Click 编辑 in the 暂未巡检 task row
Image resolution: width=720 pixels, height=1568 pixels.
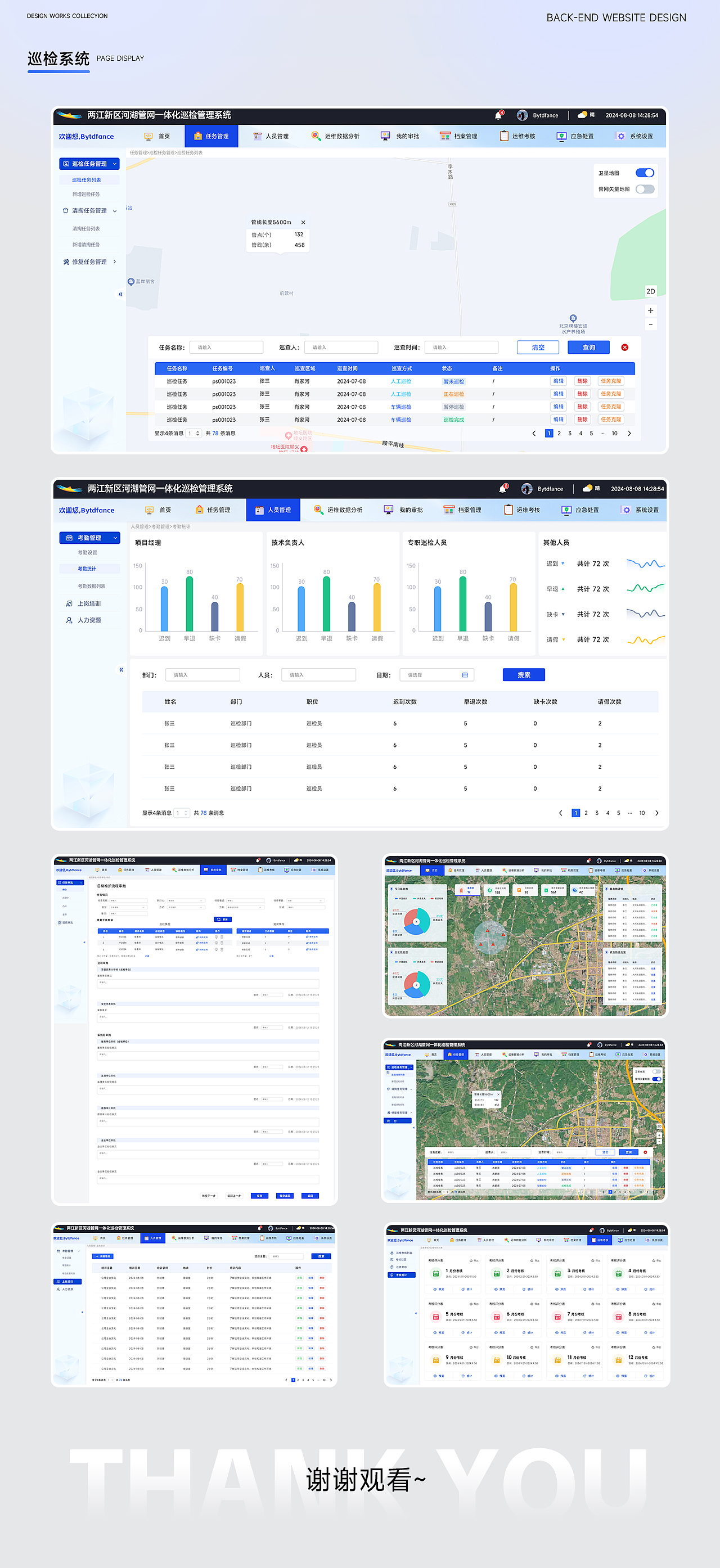(558, 381)
